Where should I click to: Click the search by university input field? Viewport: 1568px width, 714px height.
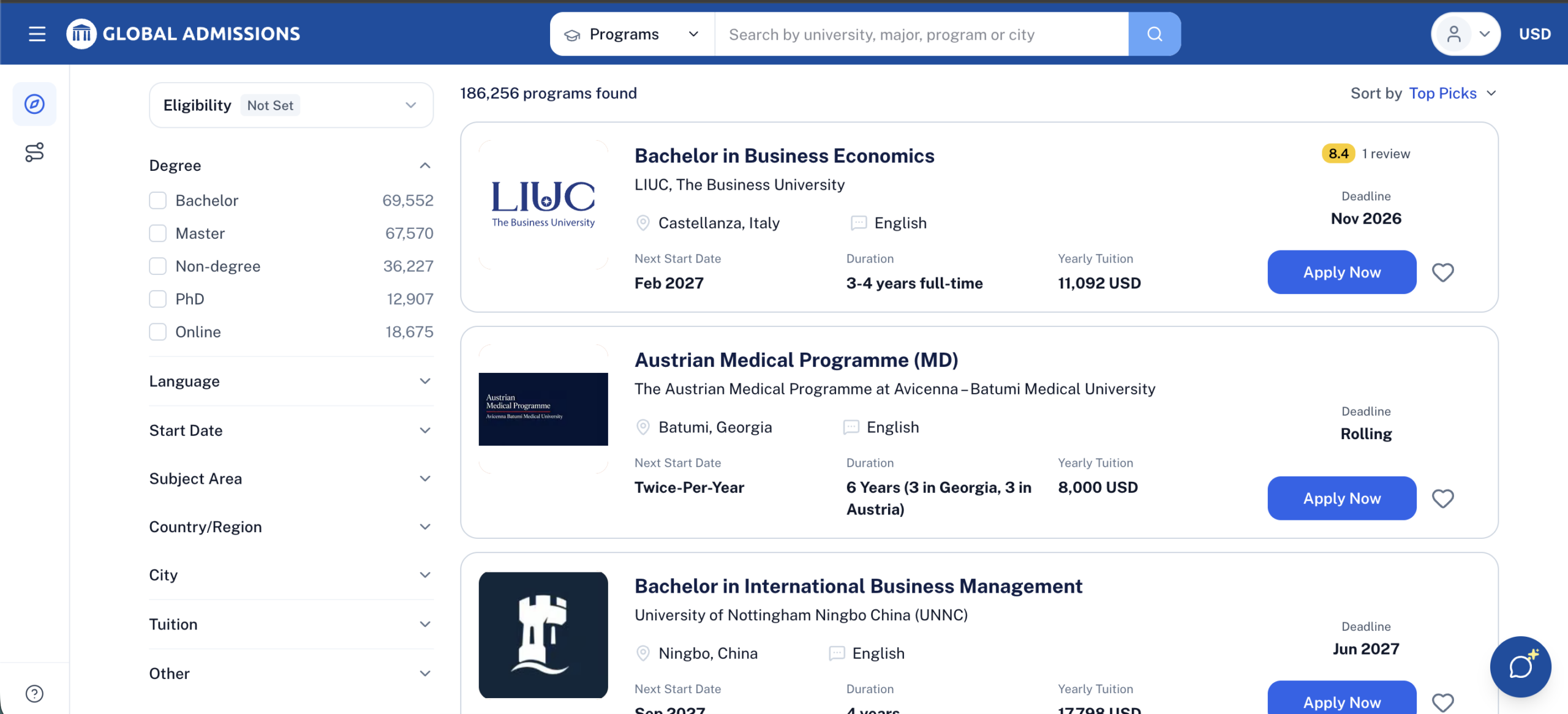tap(922, 34)
